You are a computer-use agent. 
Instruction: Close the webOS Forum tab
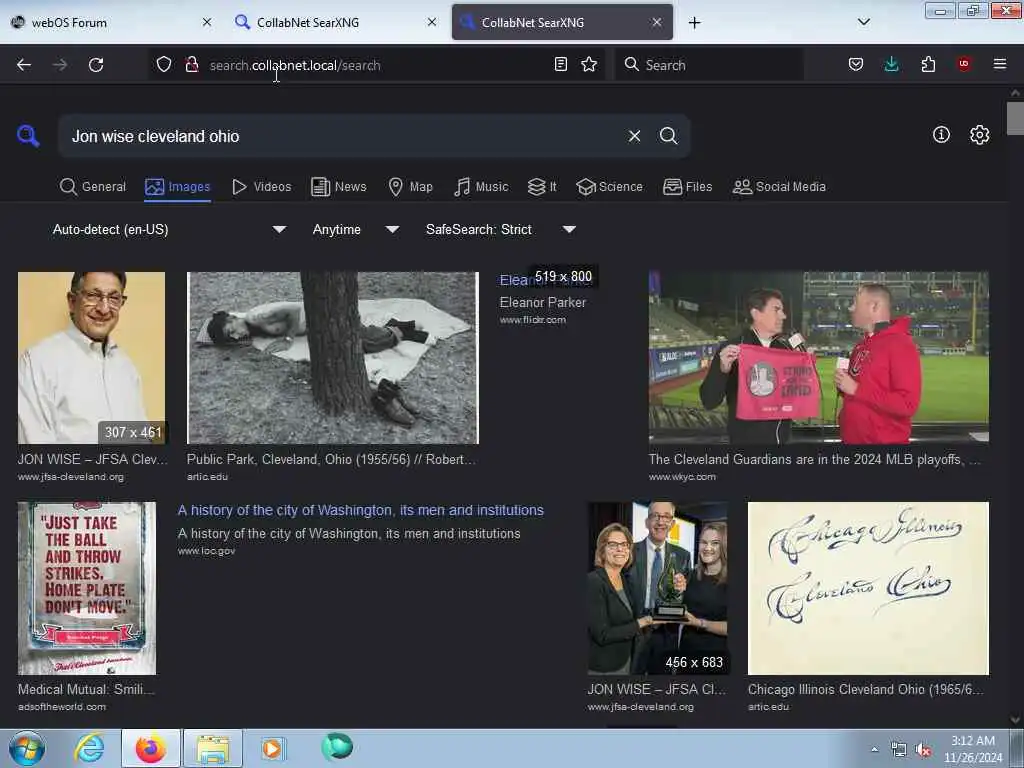207,22
